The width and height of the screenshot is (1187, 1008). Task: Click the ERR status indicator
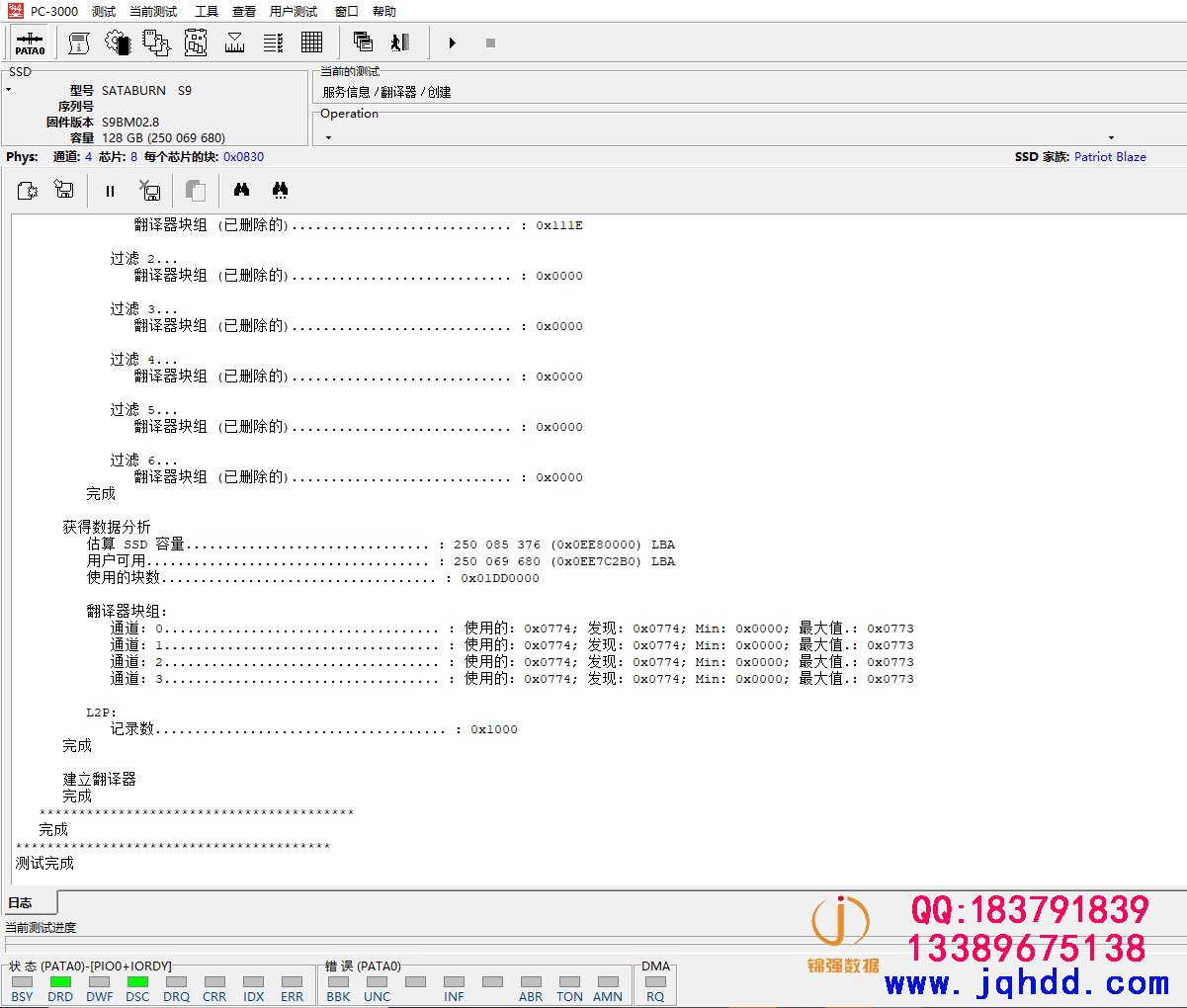[293, 982]
